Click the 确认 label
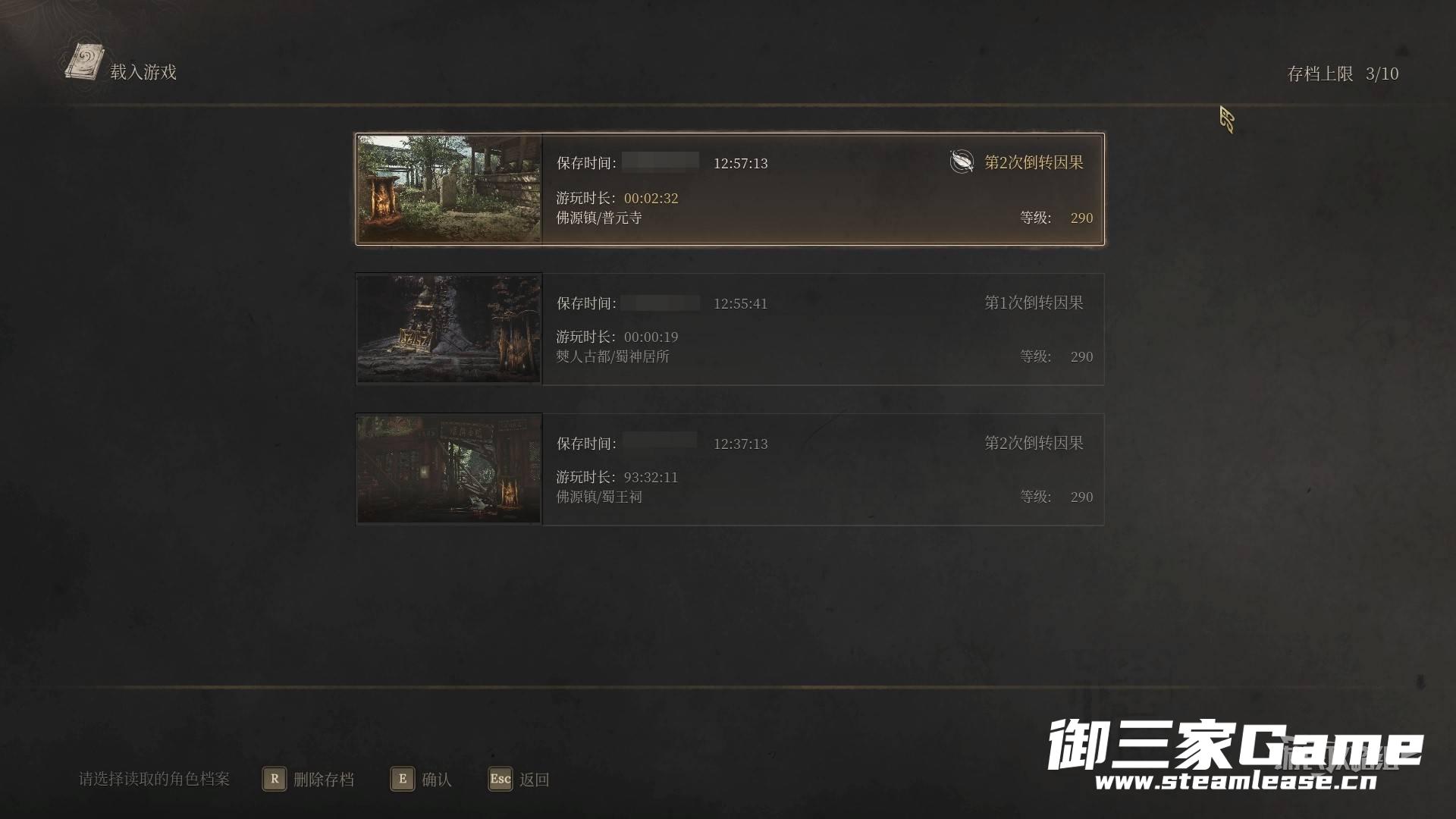1456x819 pixels. click(437, 780)
